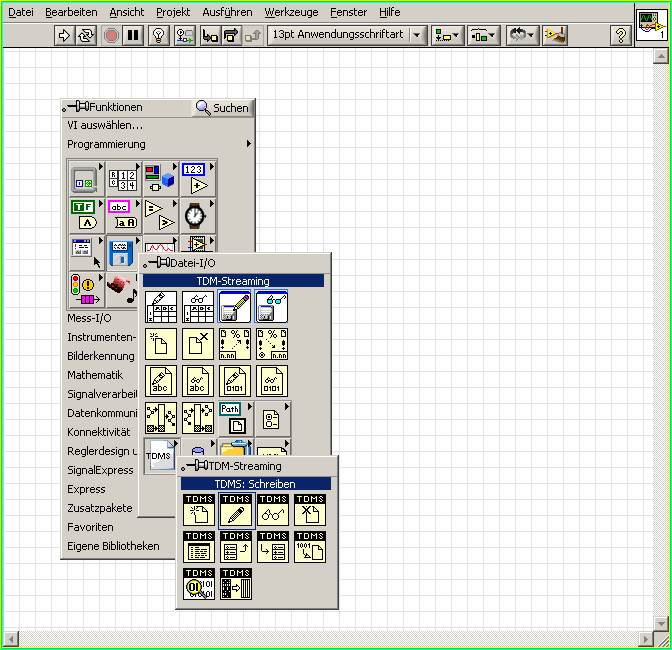Select Read from Binary File 0101 icon
The width and height of the screenshot is (672, 650).
click(x=272, y=381)
